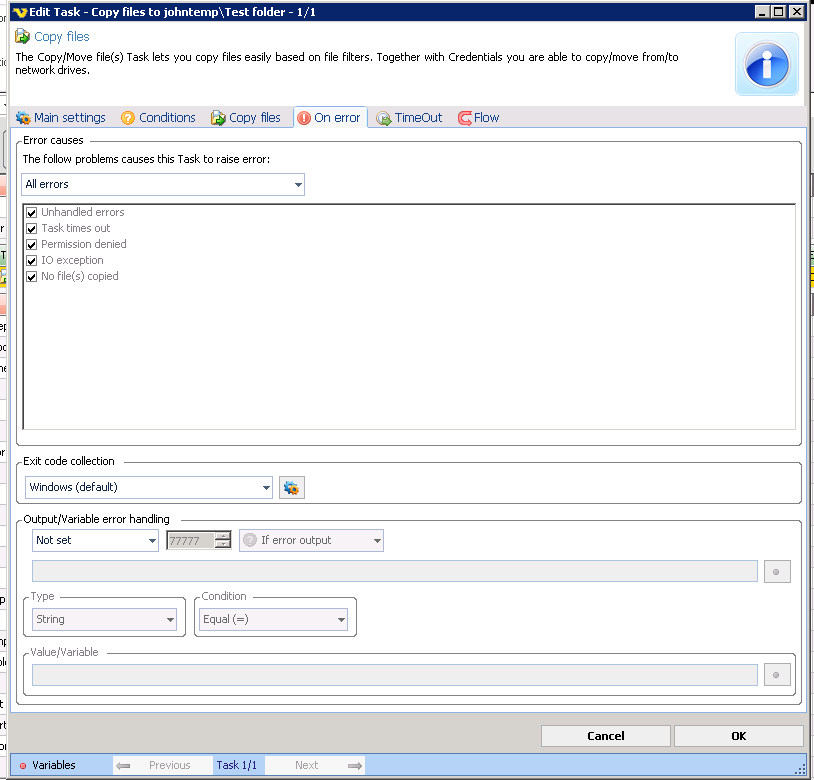The image size is (814, 780).
Task: Click the 77777 numeric spinner arrows
Action: point(223,541)
